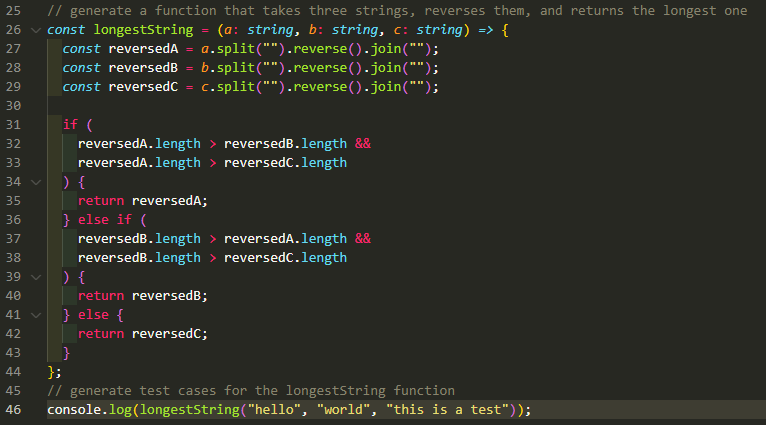Click line number 25 in the gutter
This screenshot has height=425, width=766.
coord(14,11)
